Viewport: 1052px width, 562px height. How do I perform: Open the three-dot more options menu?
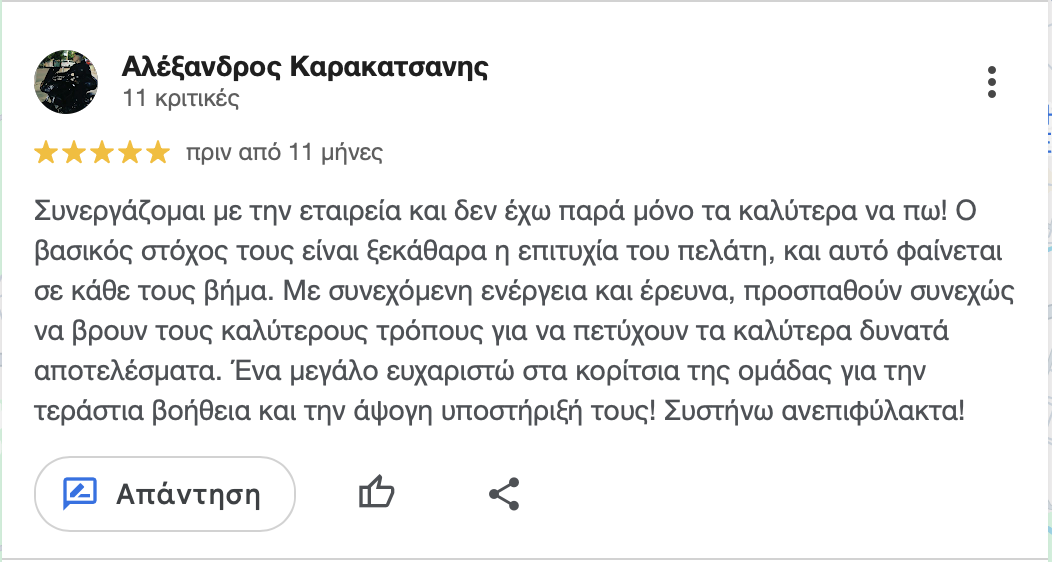[x=991, y=82]
